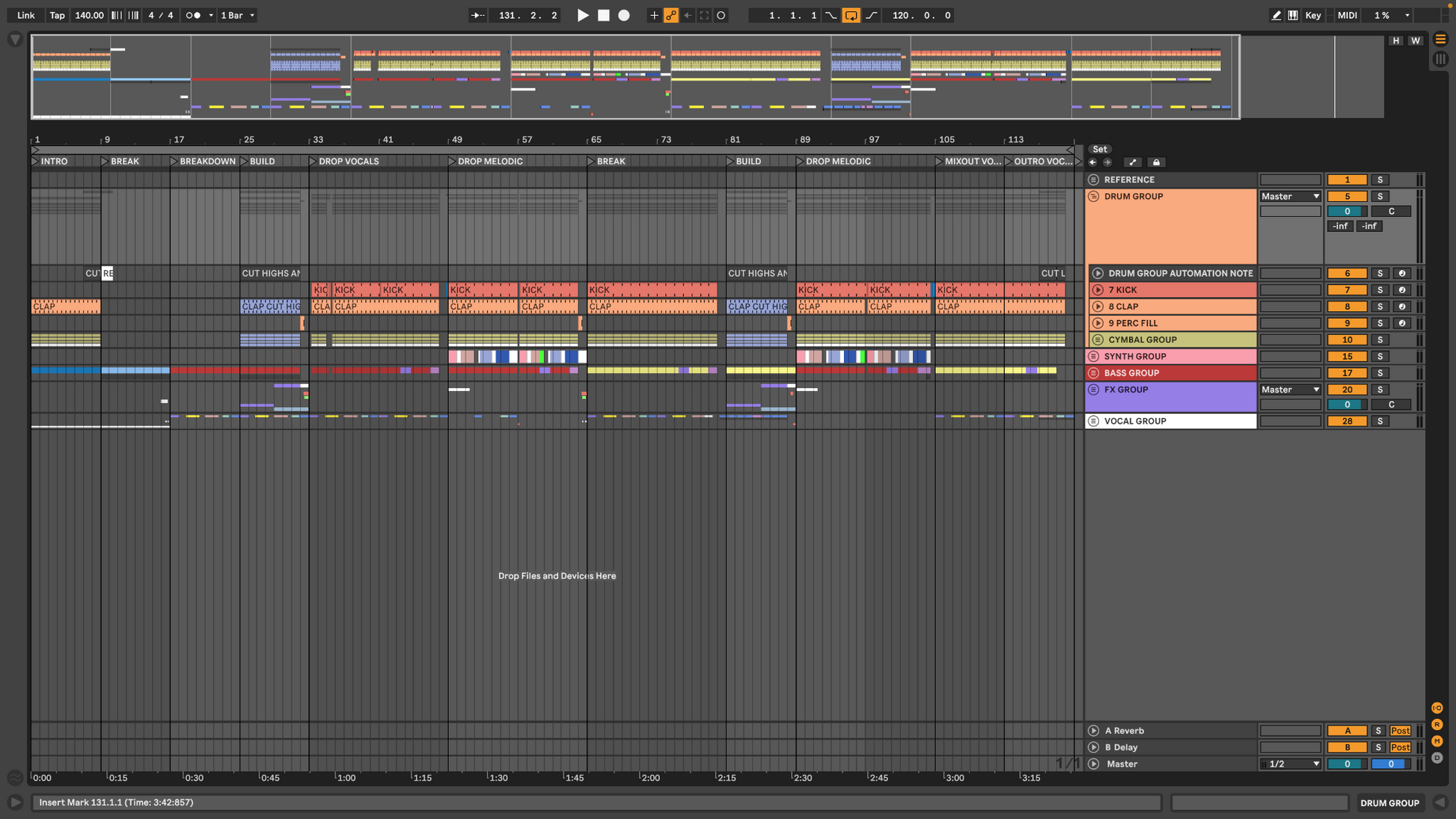Solo the BASS GROUP track
The image size is (1456, 819).
pyautogui.click(x=1380, y=372)
